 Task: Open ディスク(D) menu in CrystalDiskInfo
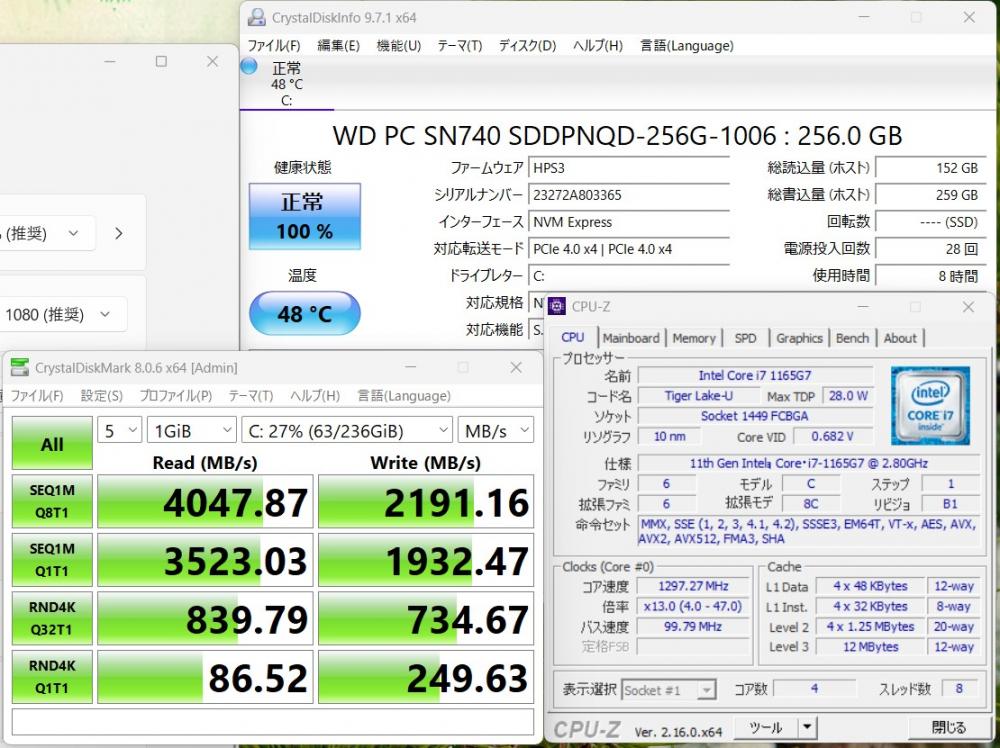527,46
